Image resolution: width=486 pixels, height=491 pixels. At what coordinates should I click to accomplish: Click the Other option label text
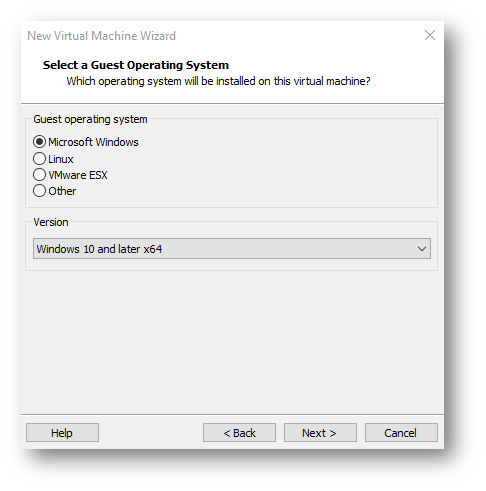pyautogui.click(x=62, y=191)
